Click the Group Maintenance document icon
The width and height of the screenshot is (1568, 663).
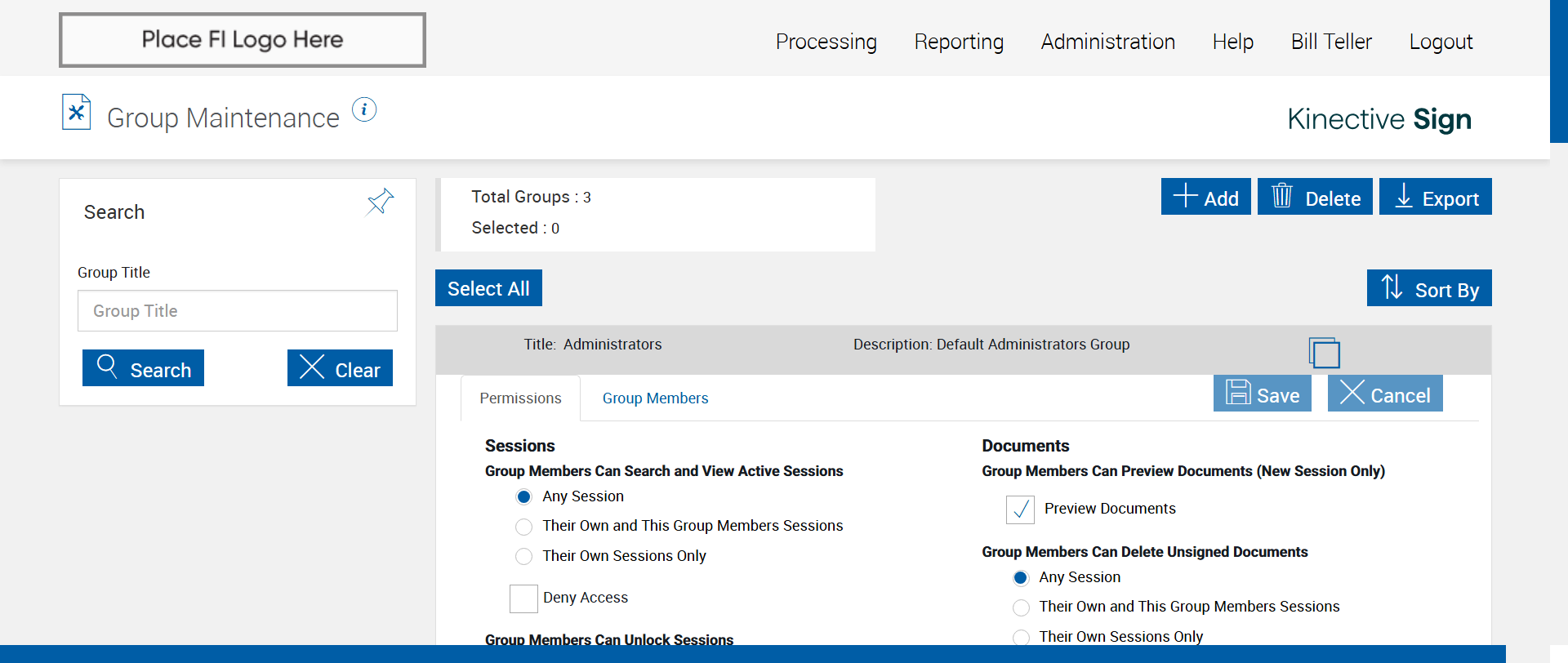(x=76, y=113)
